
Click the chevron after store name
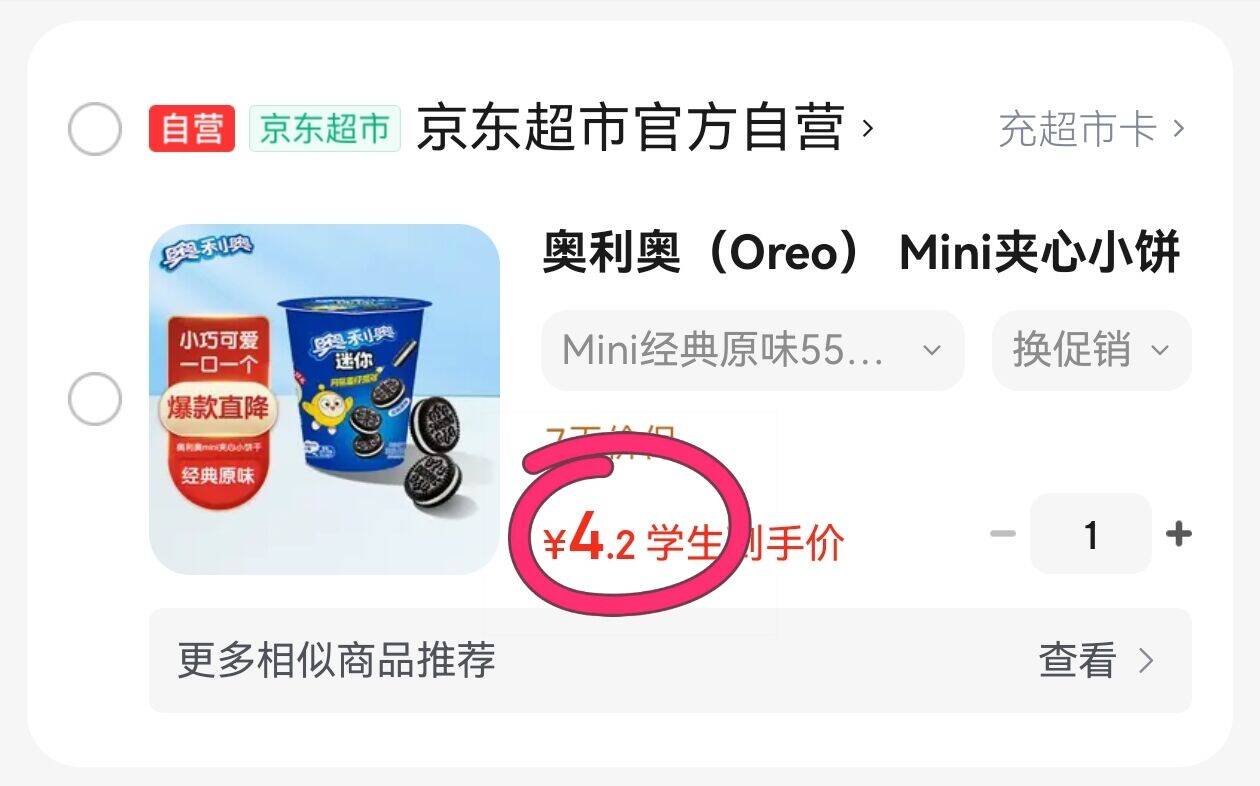[867, 129]
